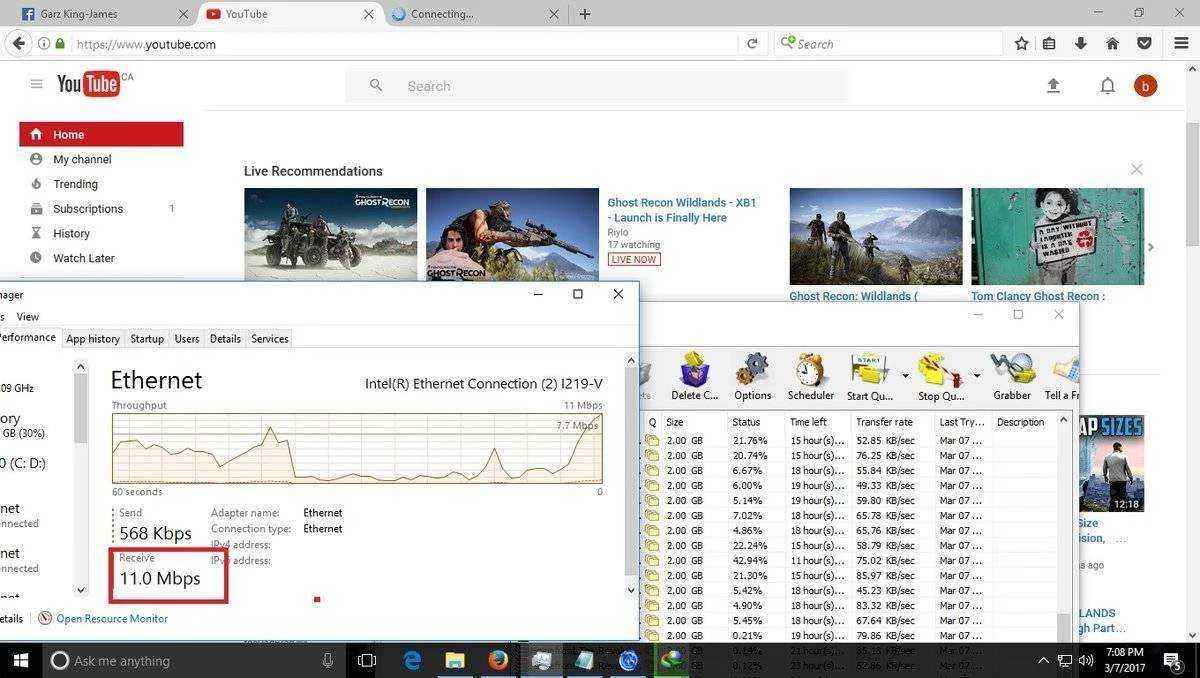Click Delete Completed in the download manager

click(x=694, y=376)
